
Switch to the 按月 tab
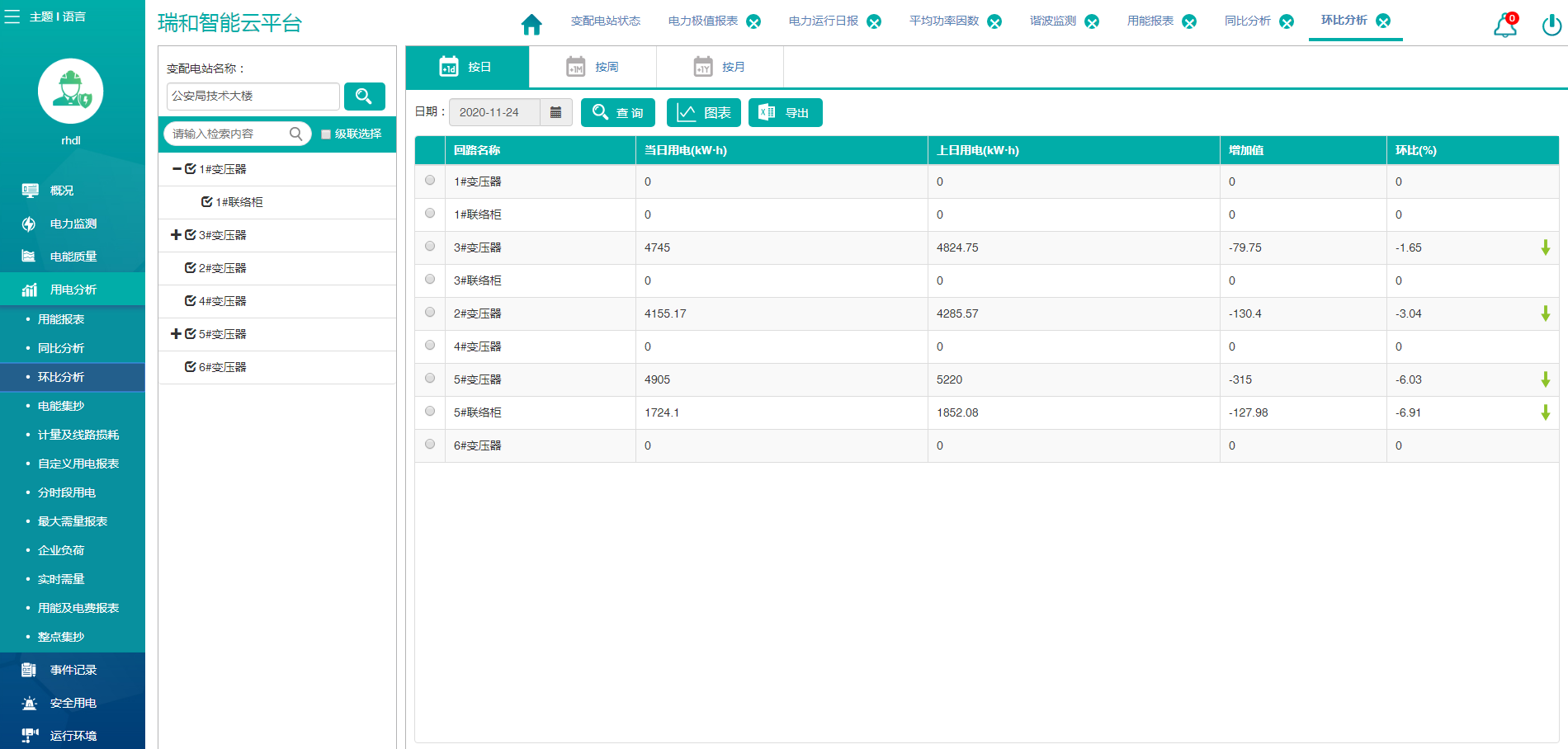(720, 67)
